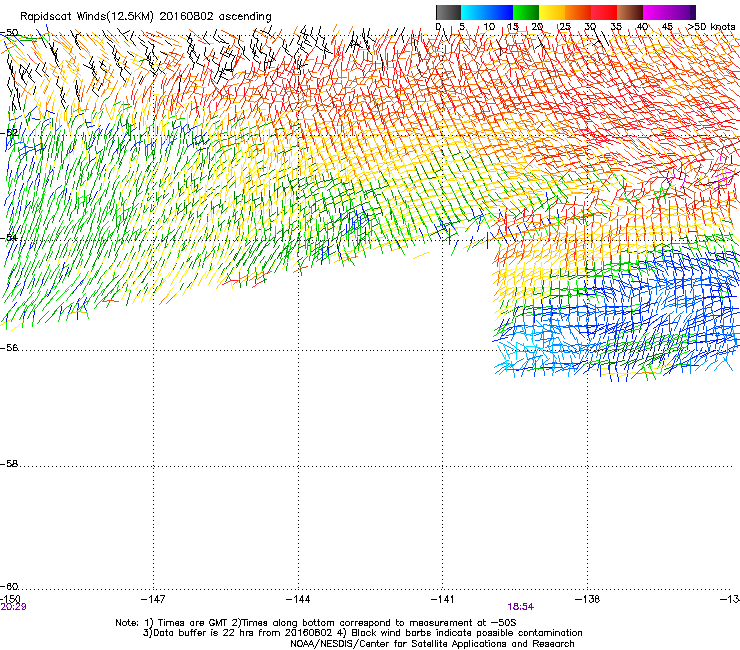The height and width of the screenshot is (650, 740).
Task: Click the longitude label -147
Action: [153, 599]
